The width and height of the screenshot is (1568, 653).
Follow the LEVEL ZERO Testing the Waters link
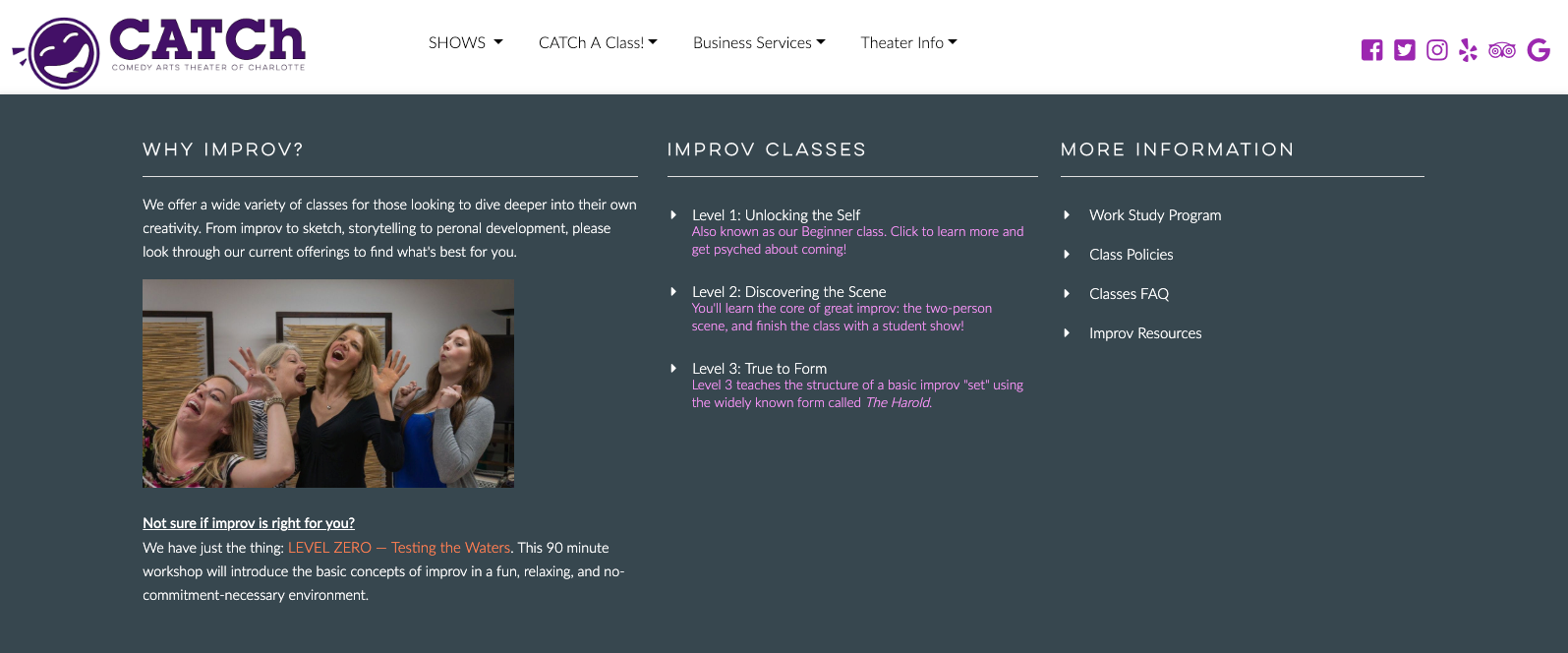pos(399,548)
